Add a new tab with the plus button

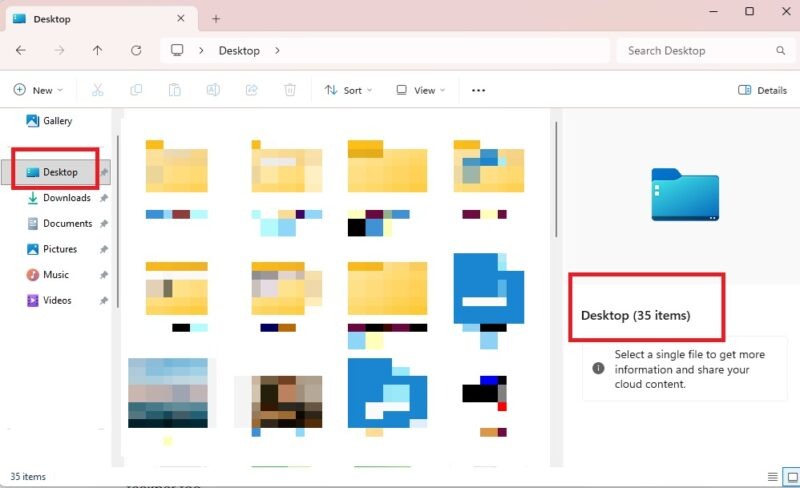[x=216, y=19]
